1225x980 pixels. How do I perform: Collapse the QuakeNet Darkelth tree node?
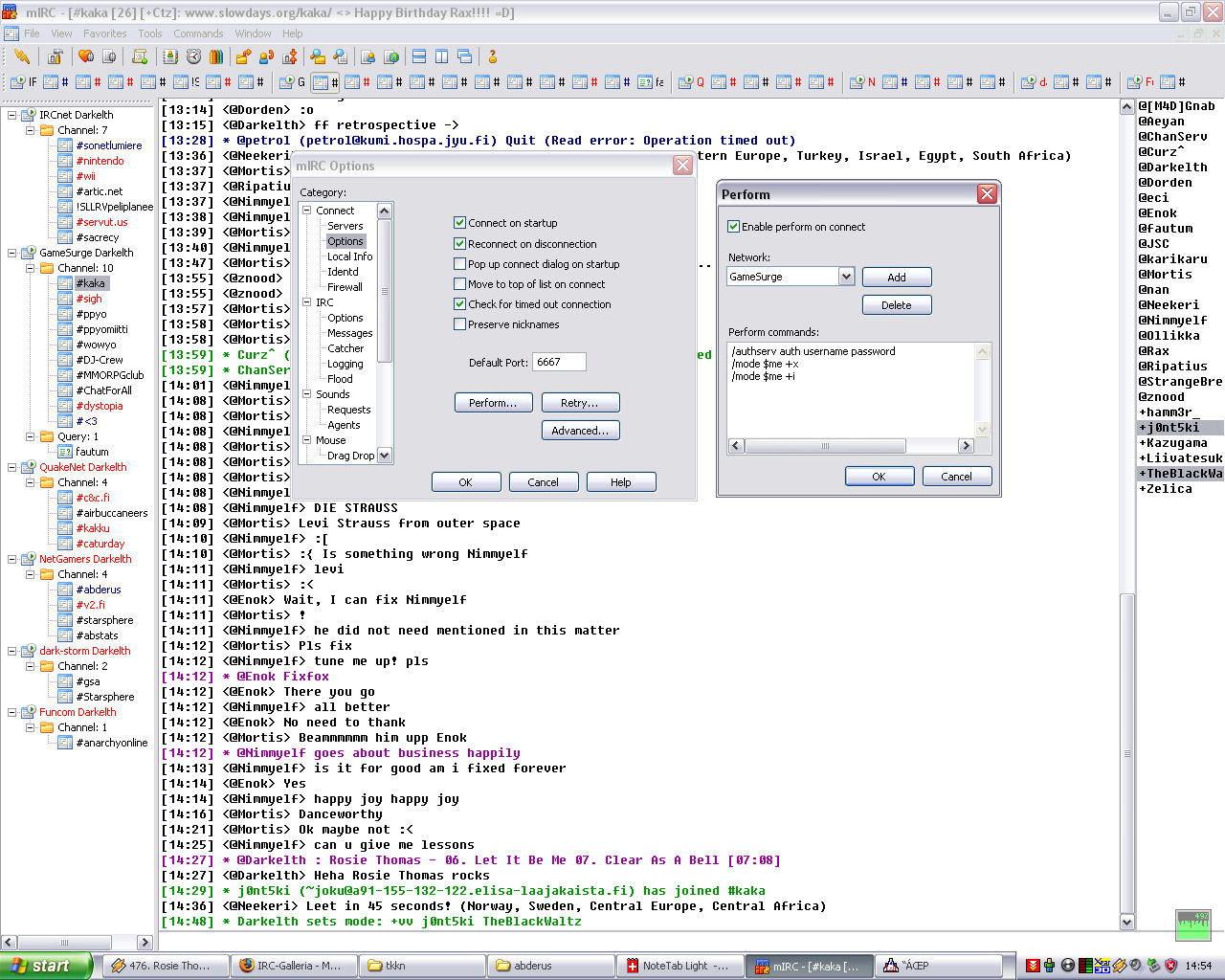tap(12, 467)
